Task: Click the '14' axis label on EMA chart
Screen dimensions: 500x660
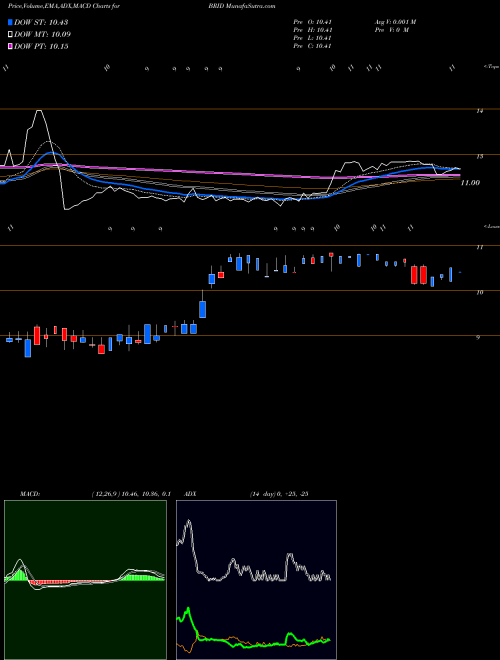Action: pyautogui.click(x=479, y=111)
